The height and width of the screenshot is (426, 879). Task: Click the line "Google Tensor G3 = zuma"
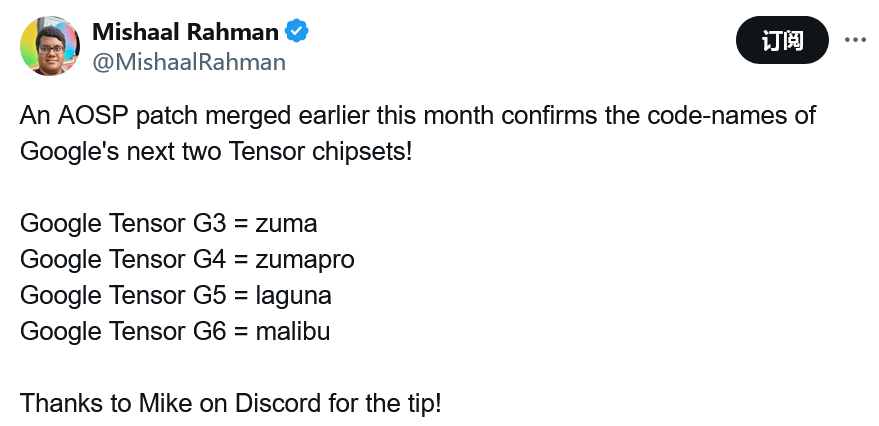click(169, 224)
